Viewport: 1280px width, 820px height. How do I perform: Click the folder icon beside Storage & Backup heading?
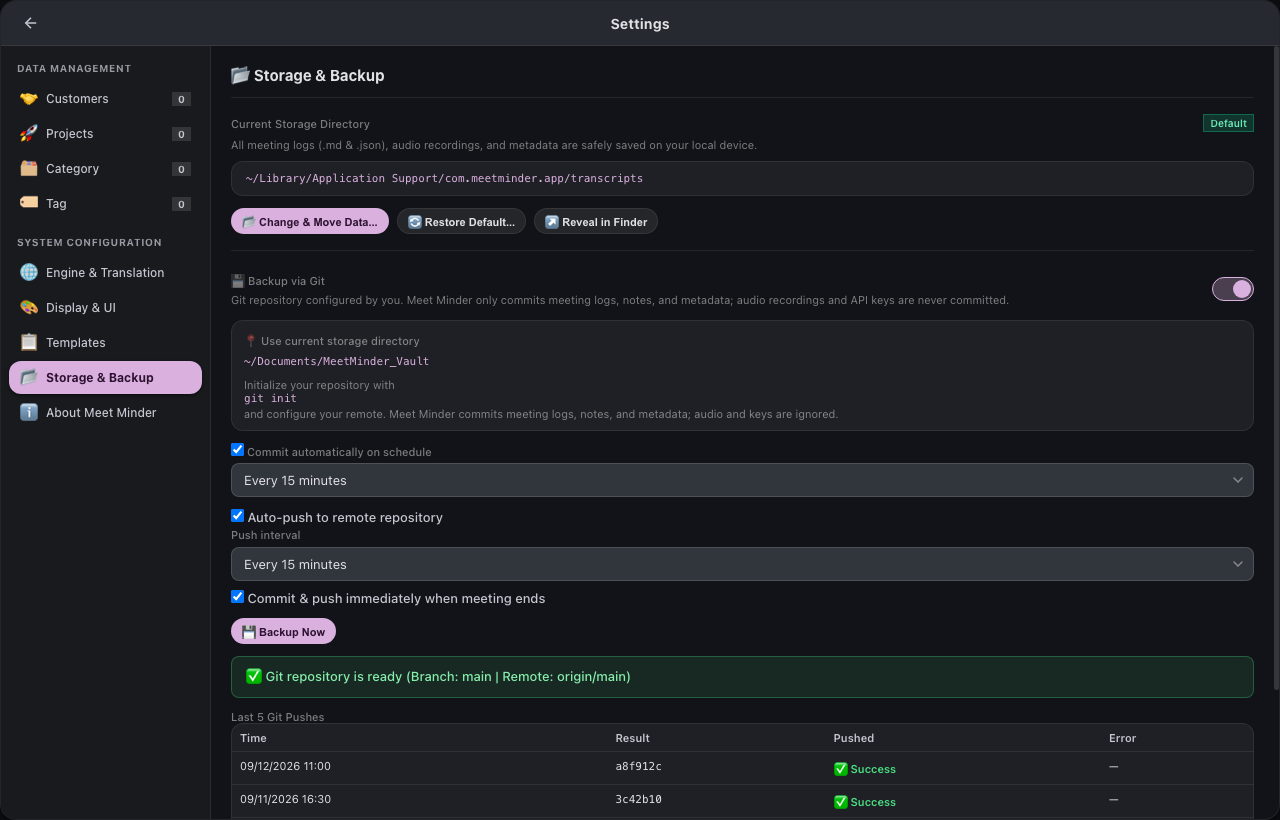tap(240, 75)
